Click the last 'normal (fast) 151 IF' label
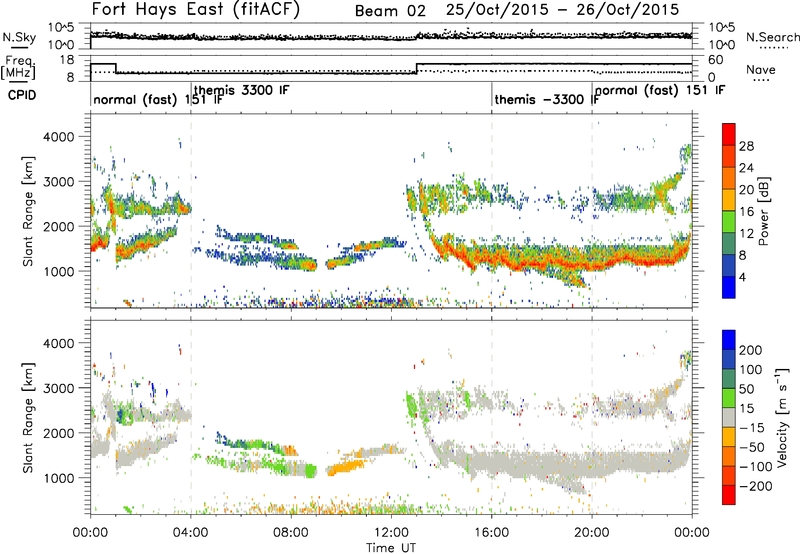This screenshot has width=800, height=554. (660, 91)
